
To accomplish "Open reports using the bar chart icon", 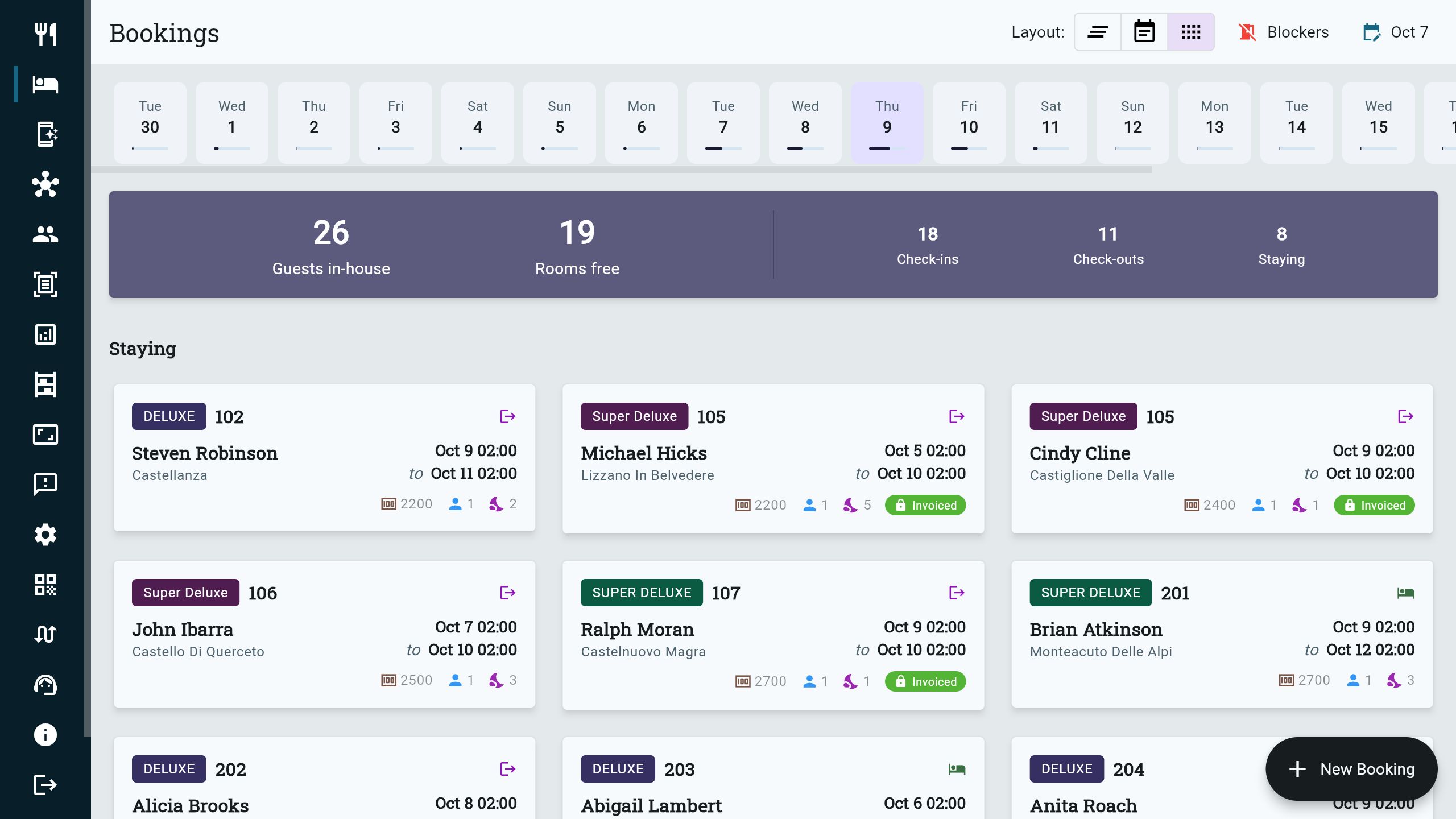I will coord(45,335).
